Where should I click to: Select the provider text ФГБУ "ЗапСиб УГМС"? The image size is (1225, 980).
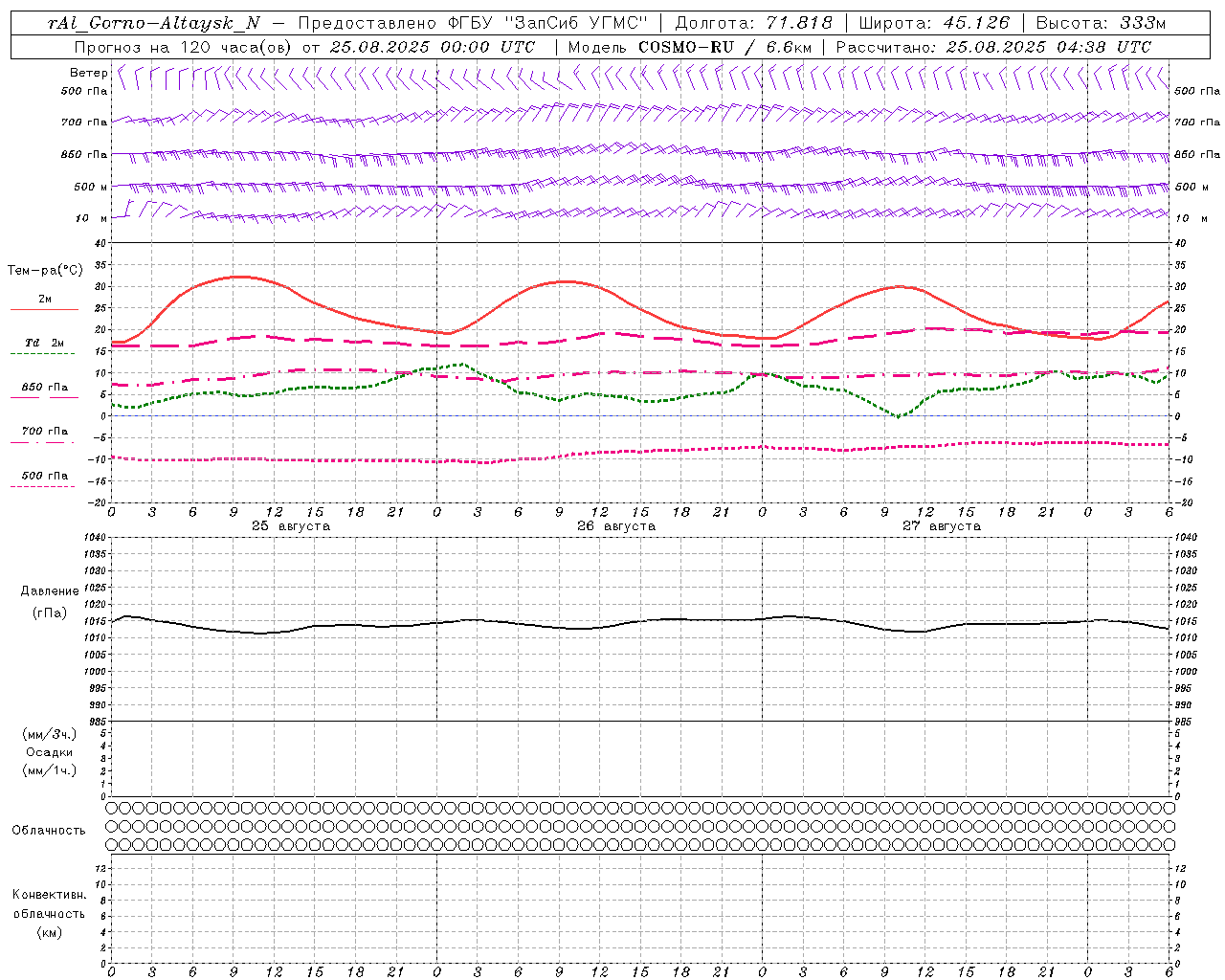point(546,23)
